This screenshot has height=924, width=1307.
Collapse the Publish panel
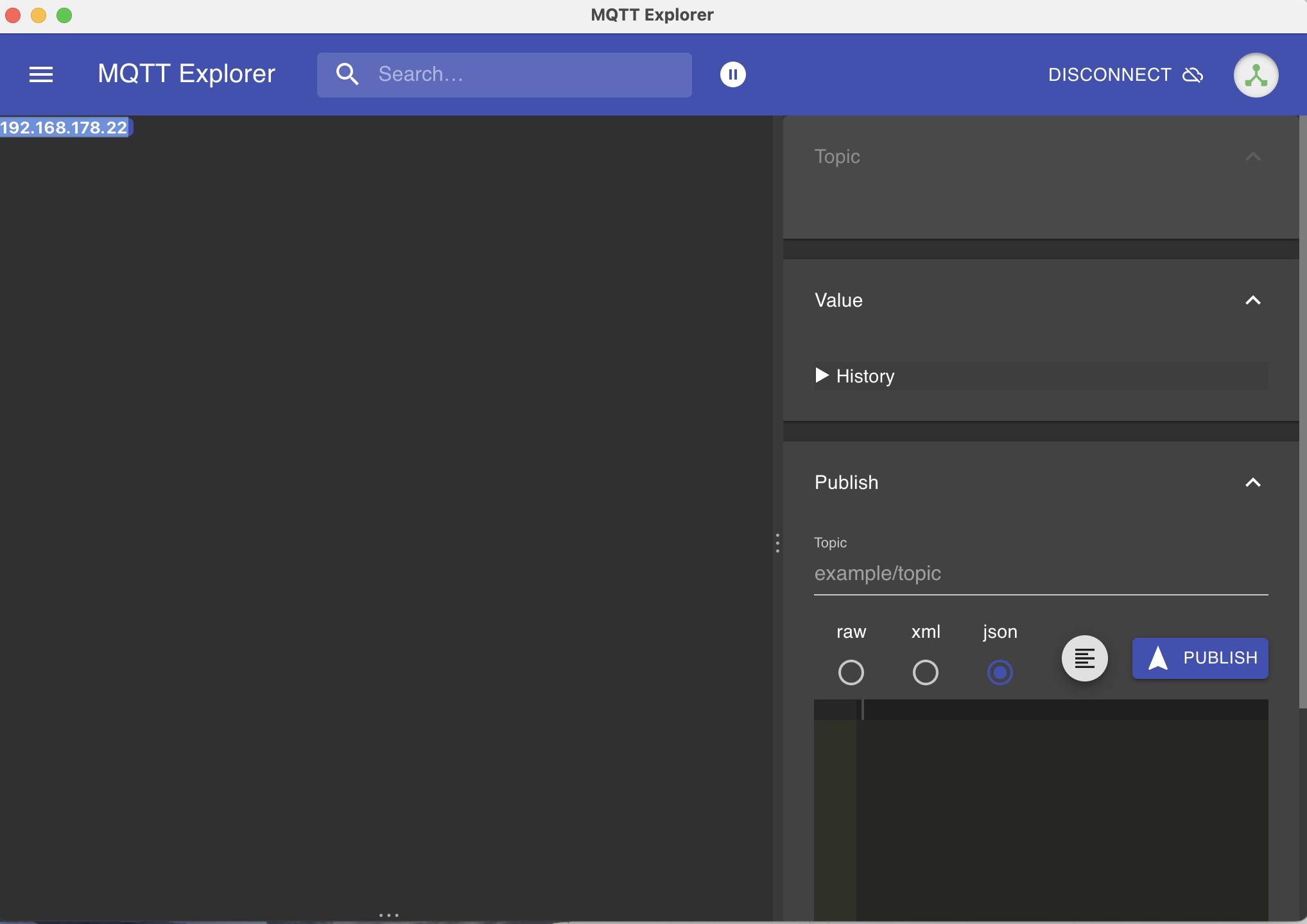pyautogui.click(x=1252, y=483)
